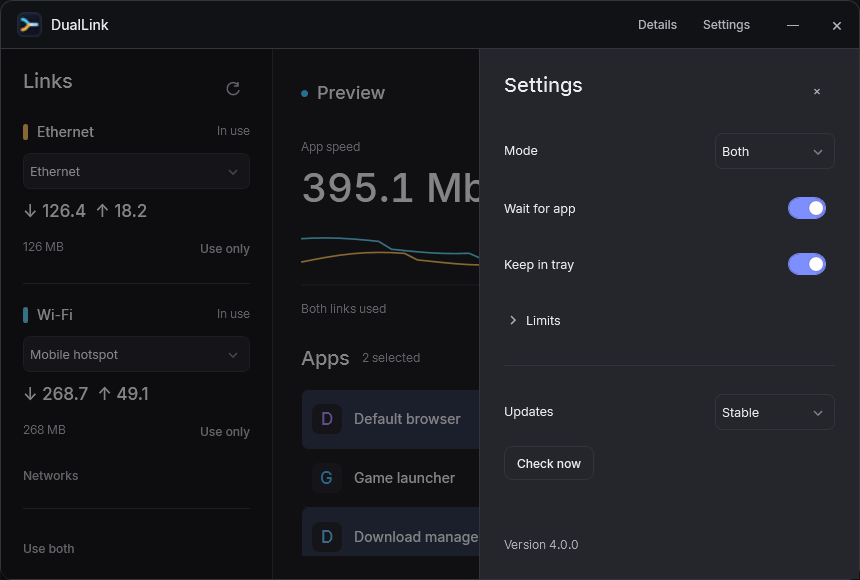Click the Ethernet download arrow icon
860x580 pixels.
[x=30, y=211]
